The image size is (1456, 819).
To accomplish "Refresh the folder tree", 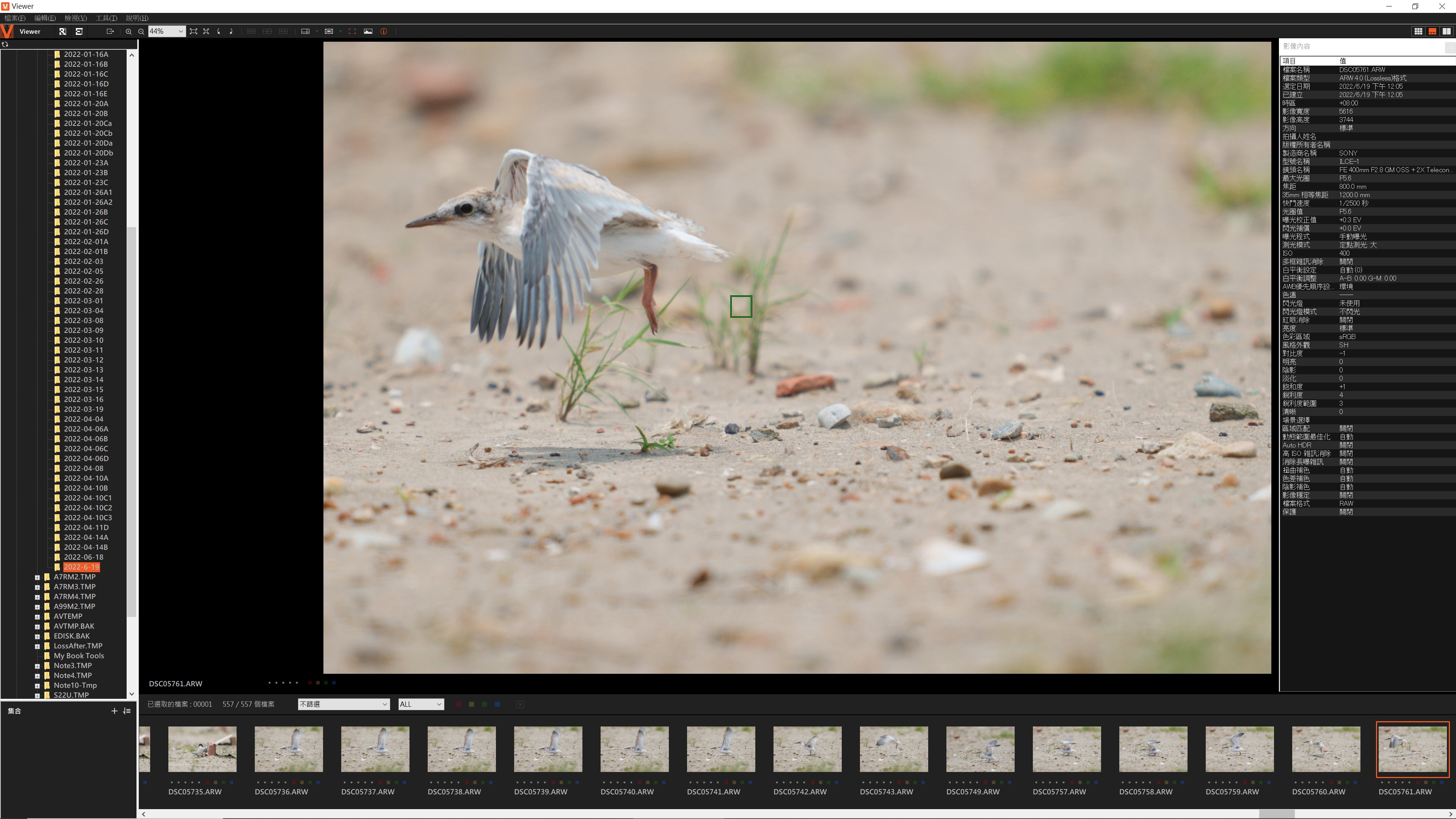I will (5, 44).
